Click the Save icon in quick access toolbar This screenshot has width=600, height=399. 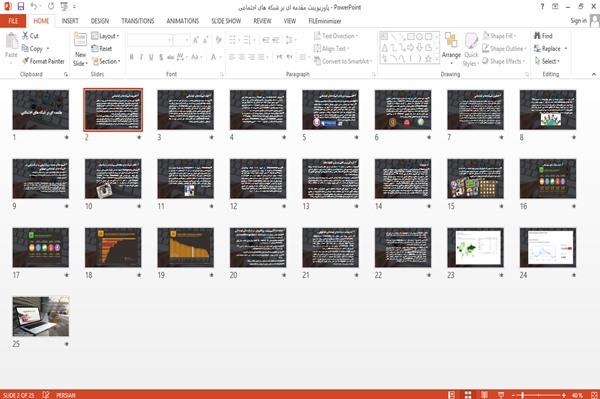click(x=21, y=7)
